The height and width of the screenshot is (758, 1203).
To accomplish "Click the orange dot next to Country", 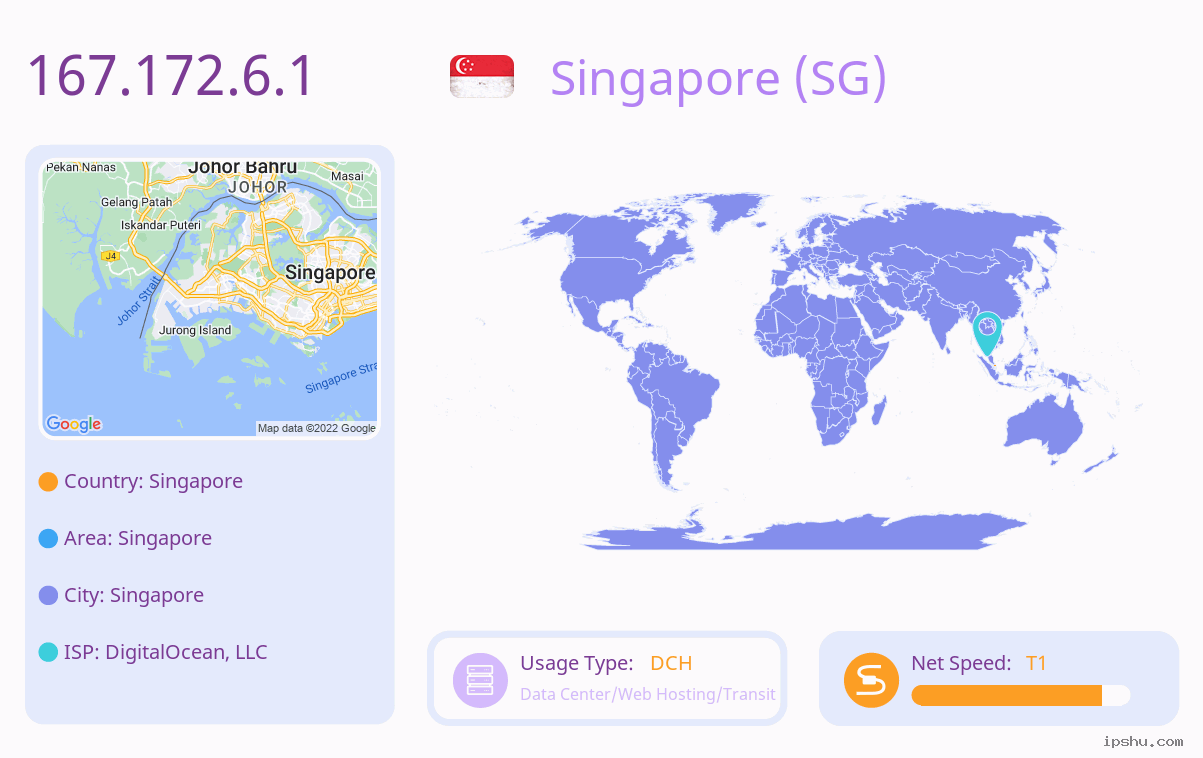I will click(48, 481).
